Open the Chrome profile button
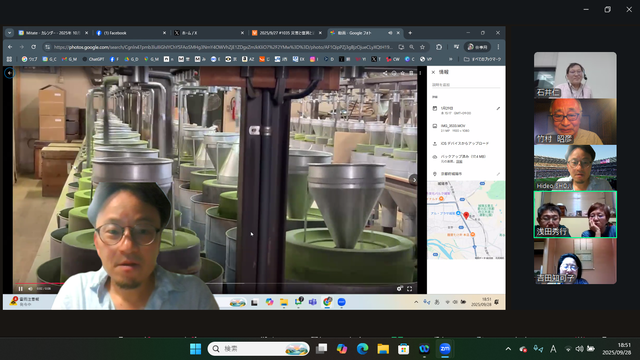The height and width of the screenshot is (360, 640). point(477,47)
